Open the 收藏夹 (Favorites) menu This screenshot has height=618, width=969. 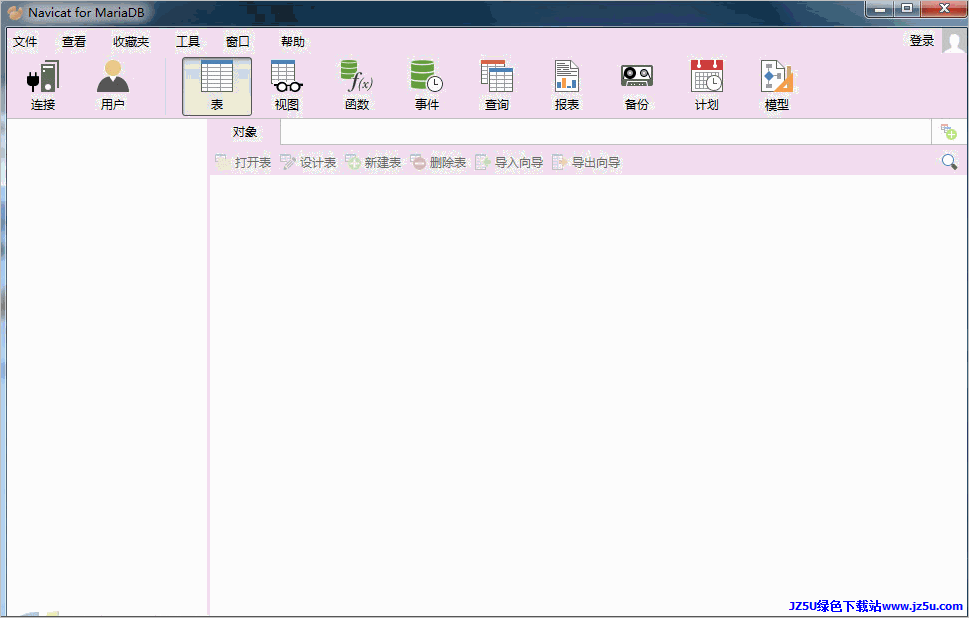(131, 41)
